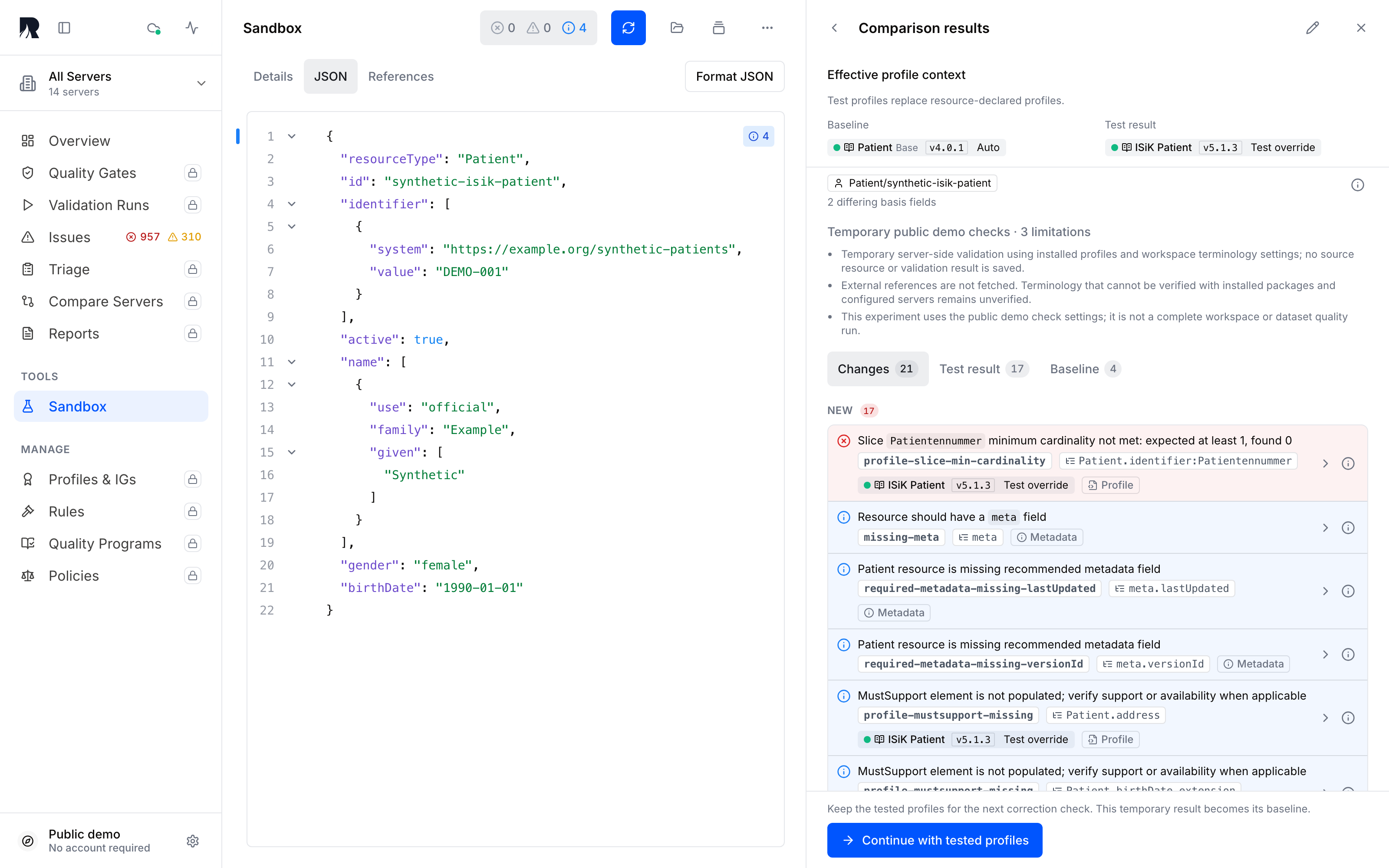Go back using Comparison results arrow
Screen dimensions: 1389x868
click(x=835, y=27)
